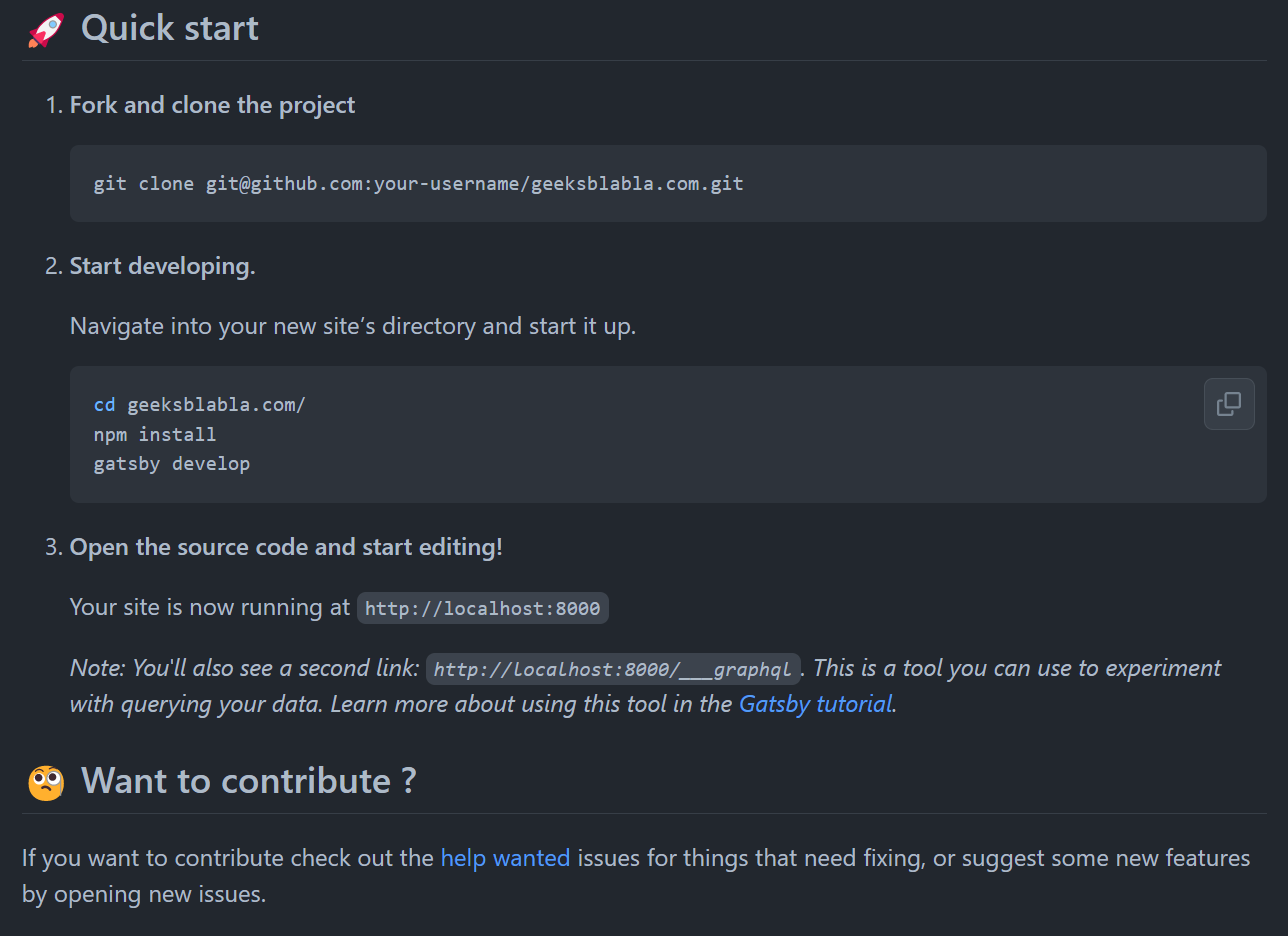Viewport: 1288px width, 936px height.
Task: Click the monocle face emoji icon
Action: tap(46, 782)
